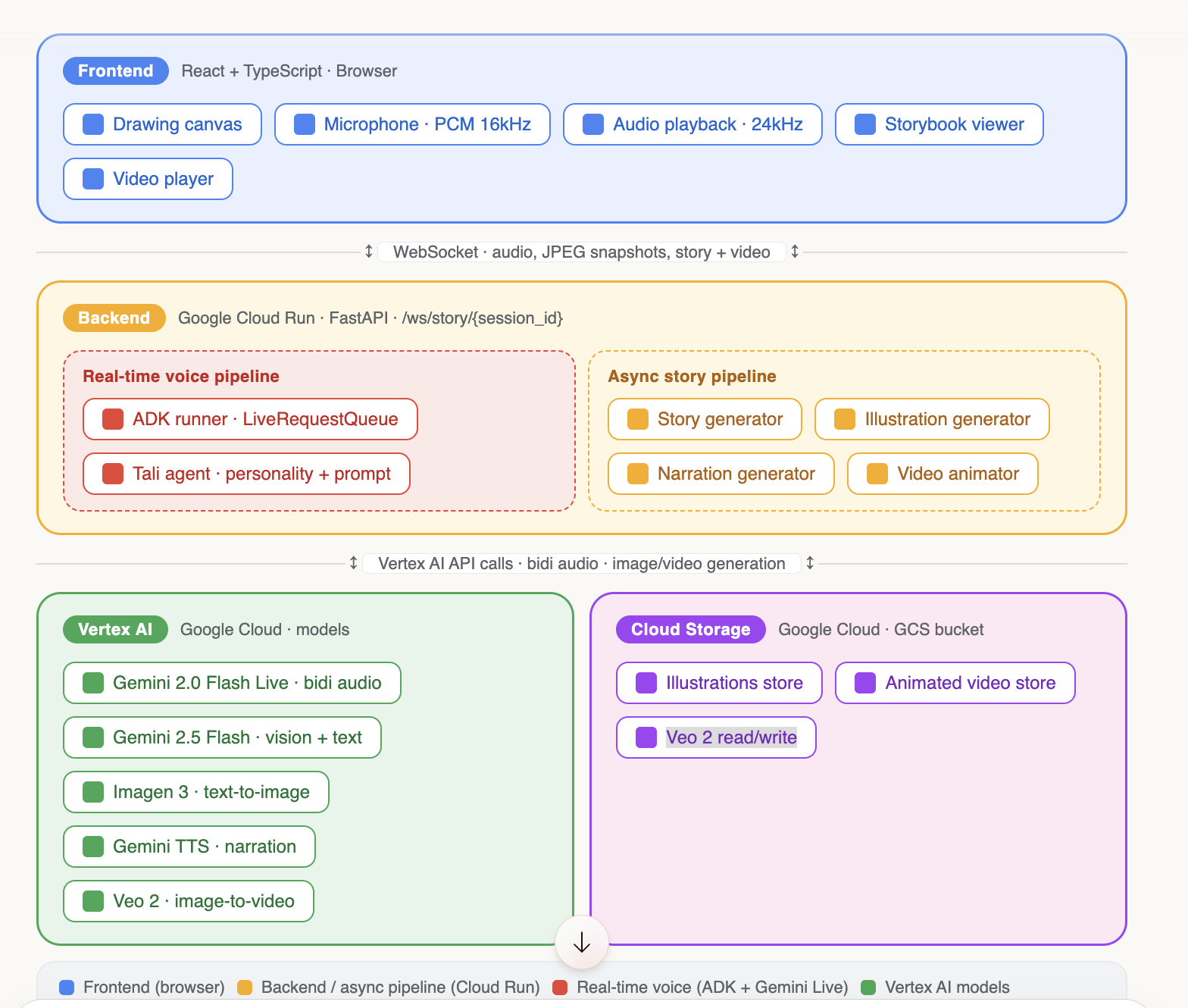
Task: Click green square icon in Gemini TTS chip
Action: pyautogui.click(x=93, y=847)
